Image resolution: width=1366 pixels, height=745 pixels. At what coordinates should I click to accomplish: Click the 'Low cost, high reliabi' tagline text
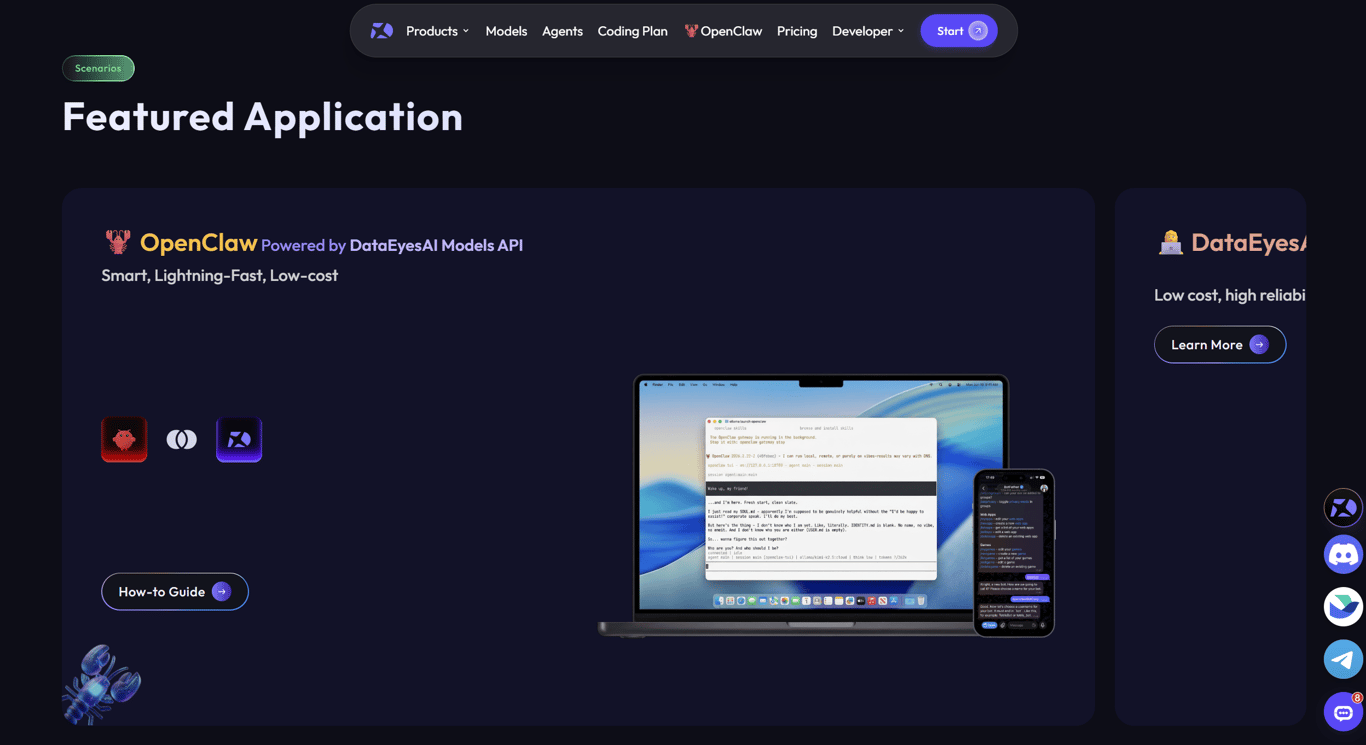point(1230,295)
